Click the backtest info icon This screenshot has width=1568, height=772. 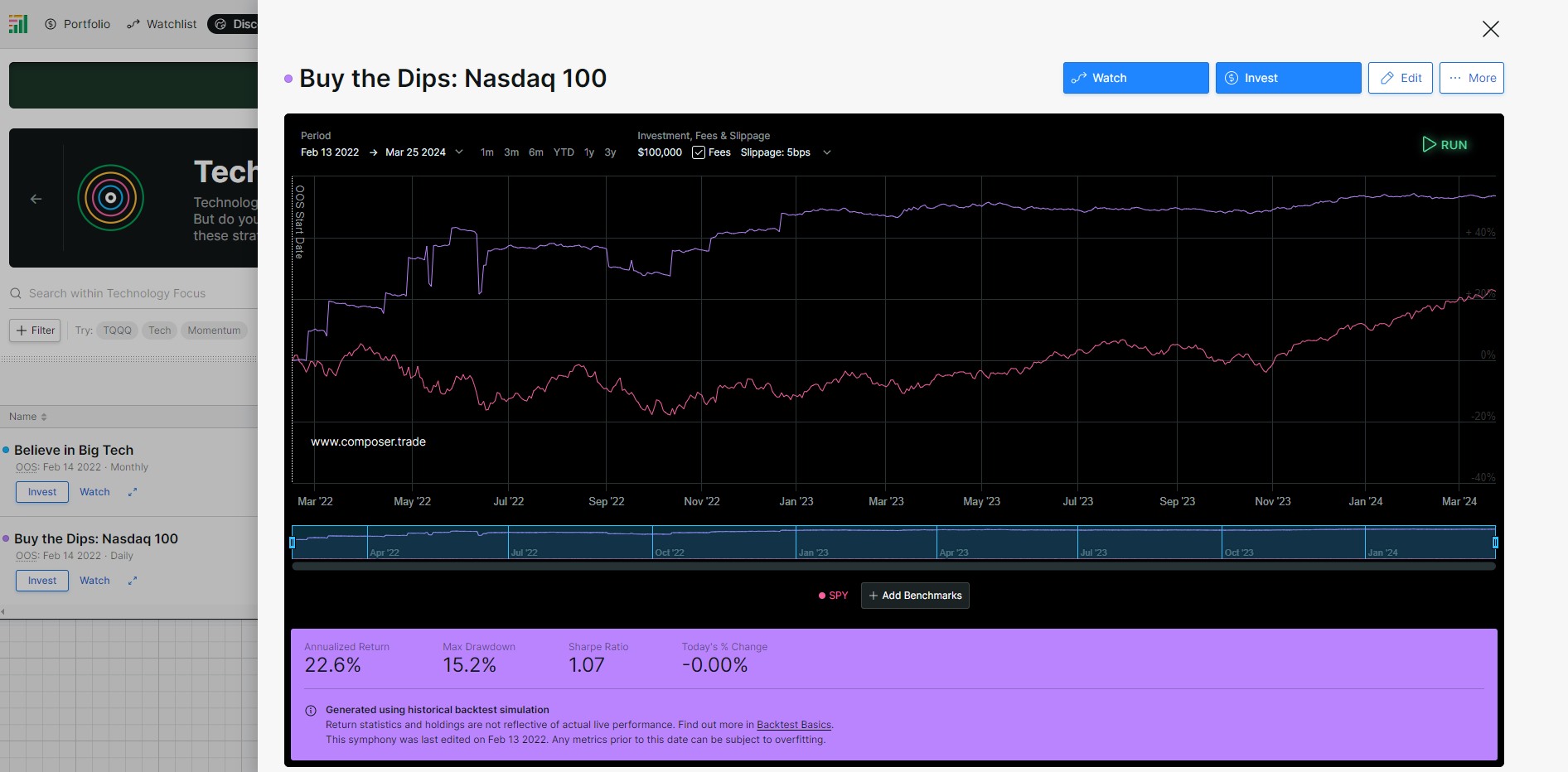[x=311, y=711]
